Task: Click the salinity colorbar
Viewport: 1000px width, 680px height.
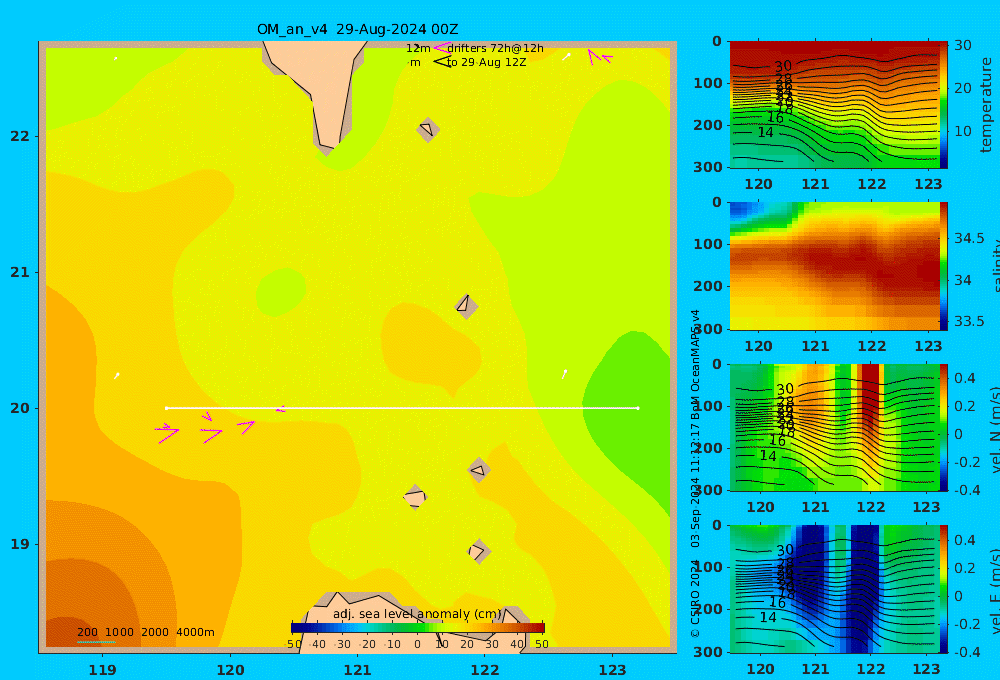Action: (943, 266)
